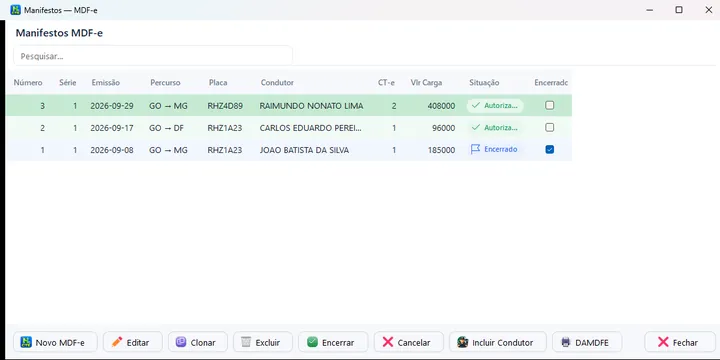This screenshot has height=360, width=720.
Task: Click the red X icon on Cancelar
Action: point(388,342)
